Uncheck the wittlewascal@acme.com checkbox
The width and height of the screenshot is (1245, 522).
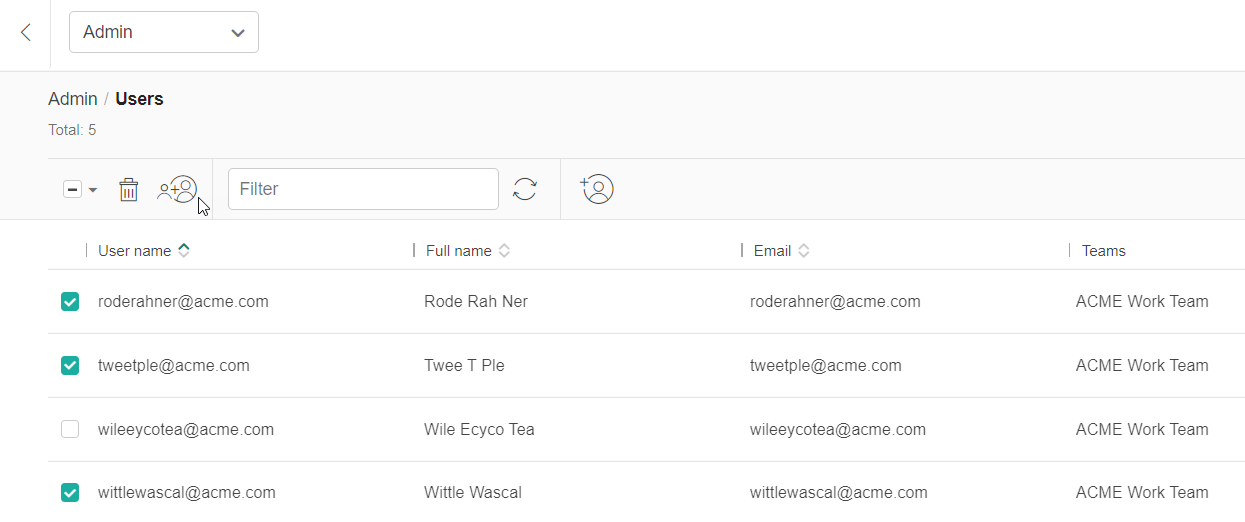coord(70,492)
